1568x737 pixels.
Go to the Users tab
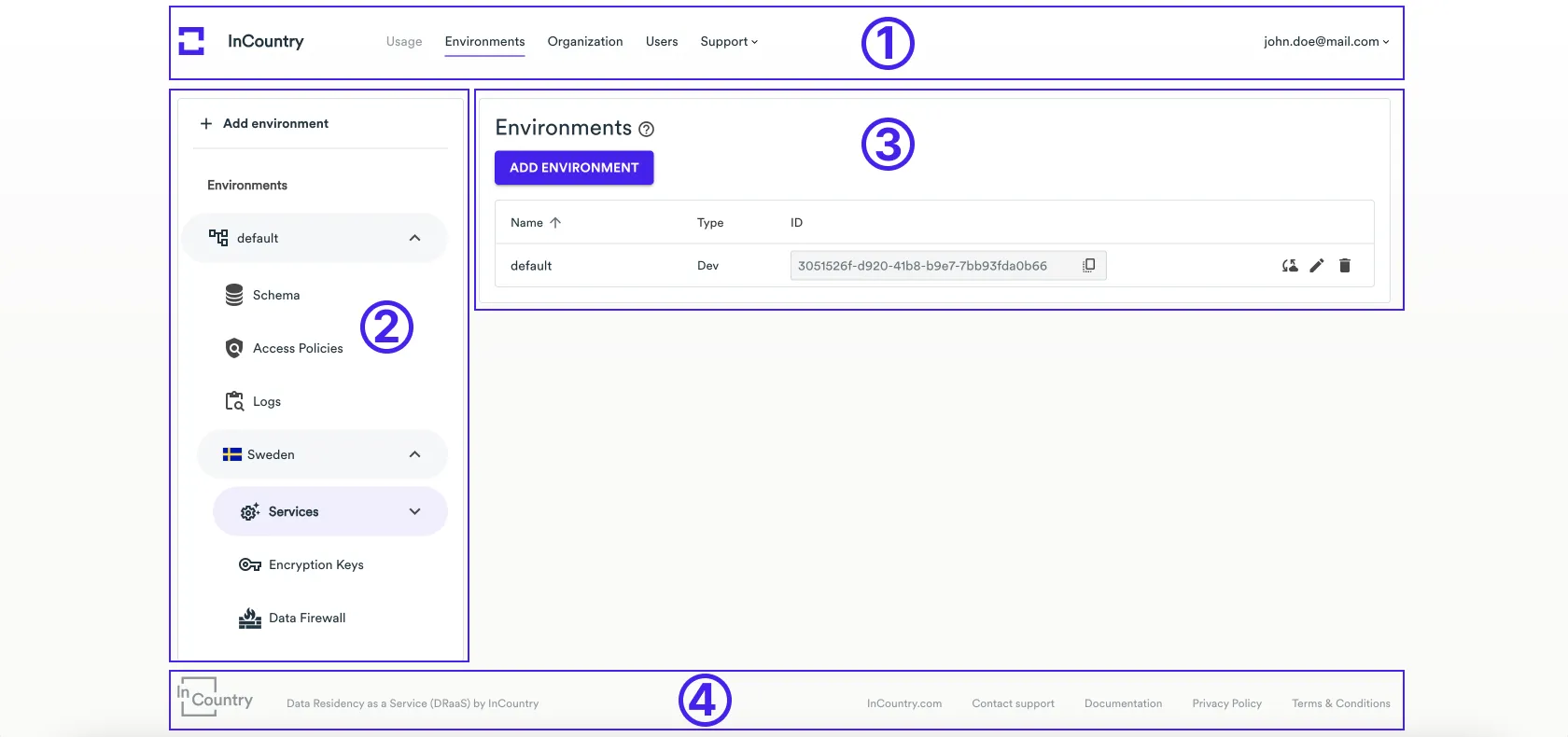point(662,41)
